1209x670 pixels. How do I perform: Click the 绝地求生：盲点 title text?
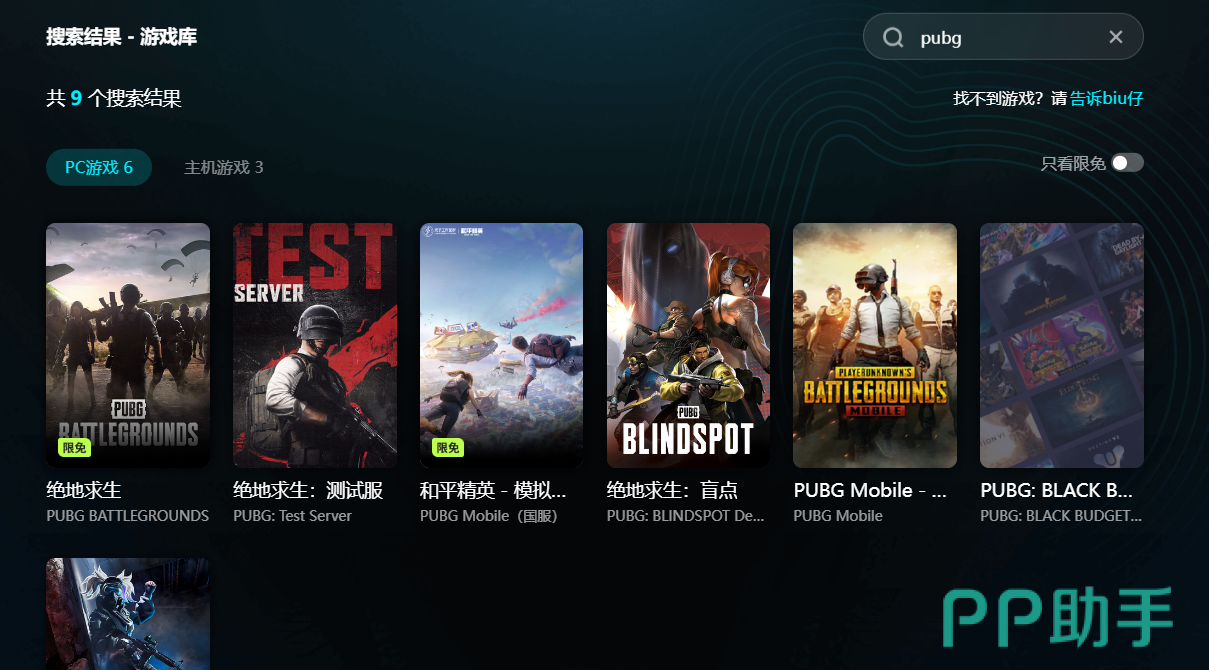[x=672, y=490]
